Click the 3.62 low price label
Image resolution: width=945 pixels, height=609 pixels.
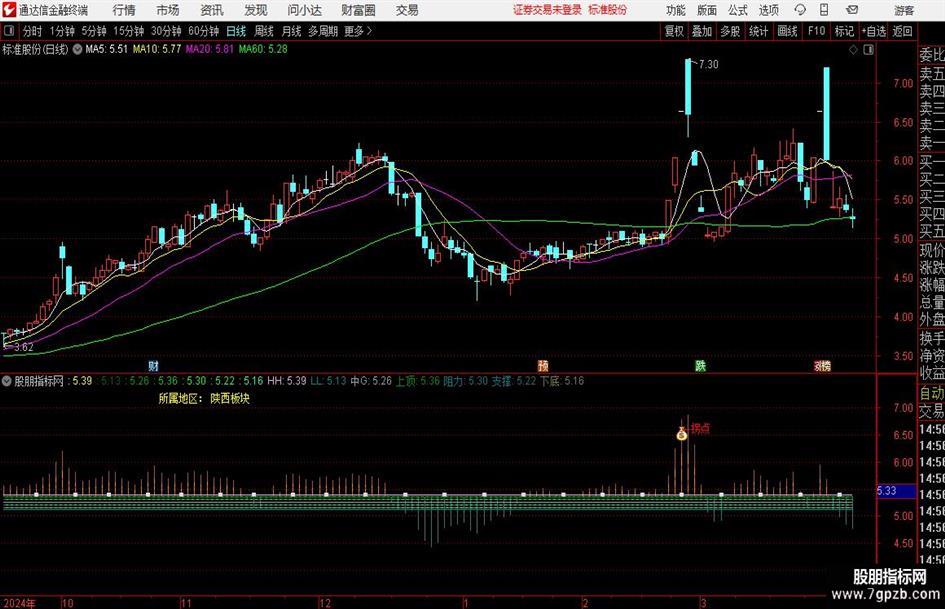pos(24,347)
